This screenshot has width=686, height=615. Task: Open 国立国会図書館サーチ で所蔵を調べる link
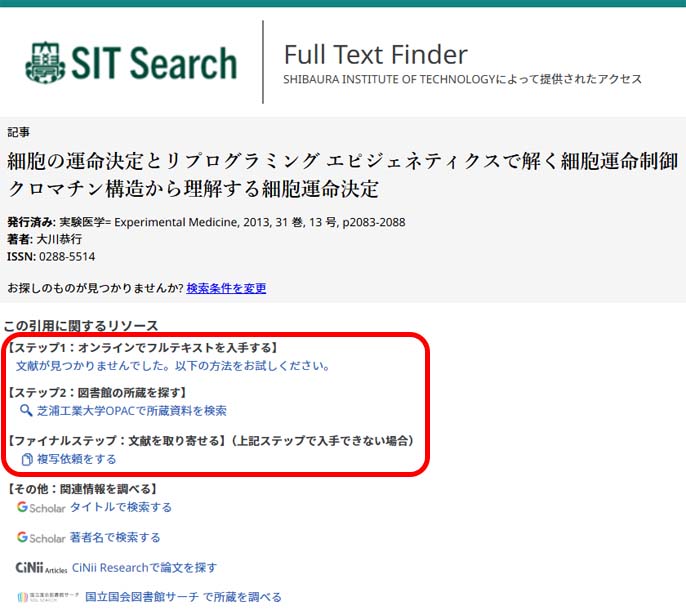pyautogui.click(x=183, y=597)
